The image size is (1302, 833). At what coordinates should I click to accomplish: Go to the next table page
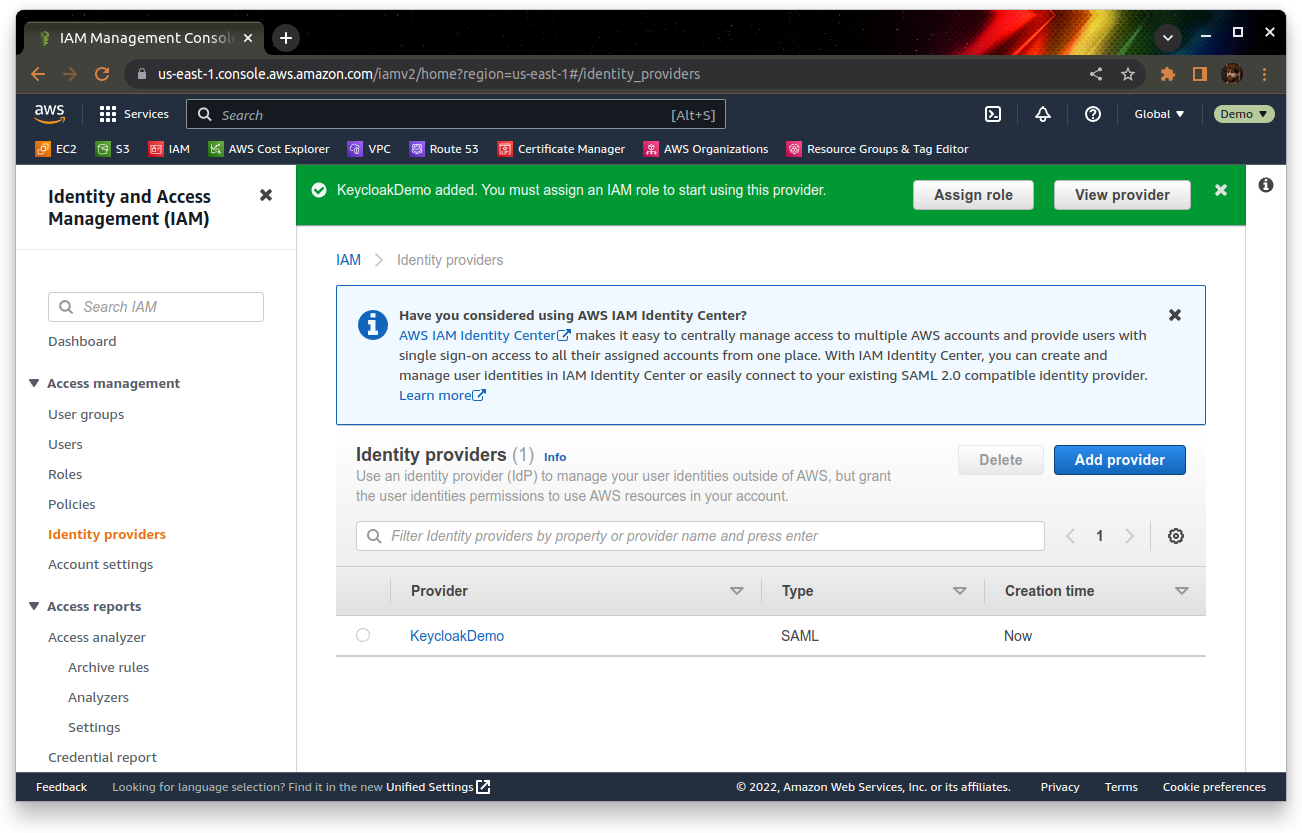(x=1130, y=536)
